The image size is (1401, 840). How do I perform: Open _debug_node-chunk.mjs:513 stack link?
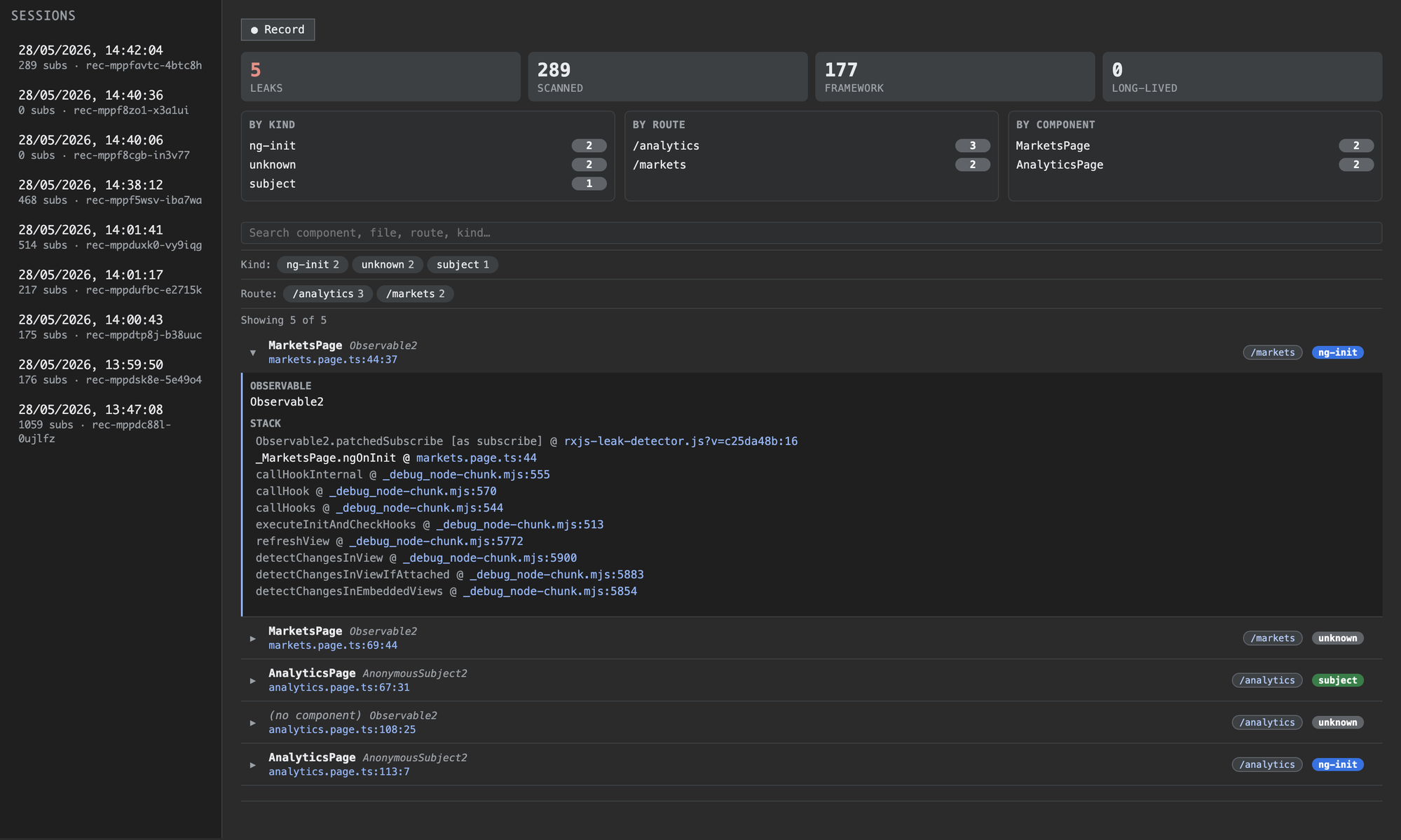[x=520, y=525]
